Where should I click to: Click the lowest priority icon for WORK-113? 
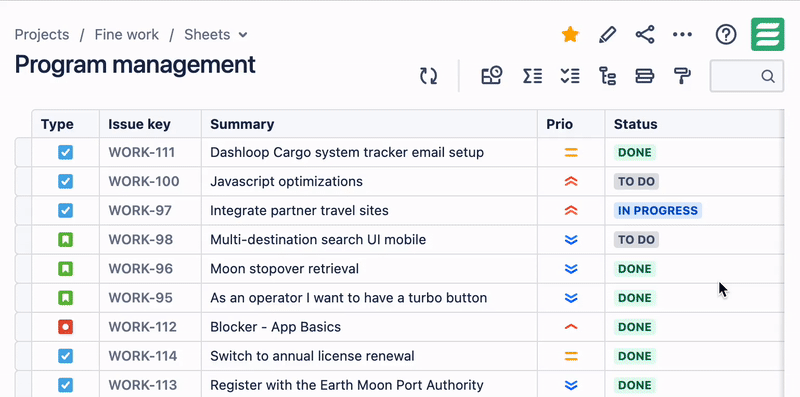coord(571,385)
